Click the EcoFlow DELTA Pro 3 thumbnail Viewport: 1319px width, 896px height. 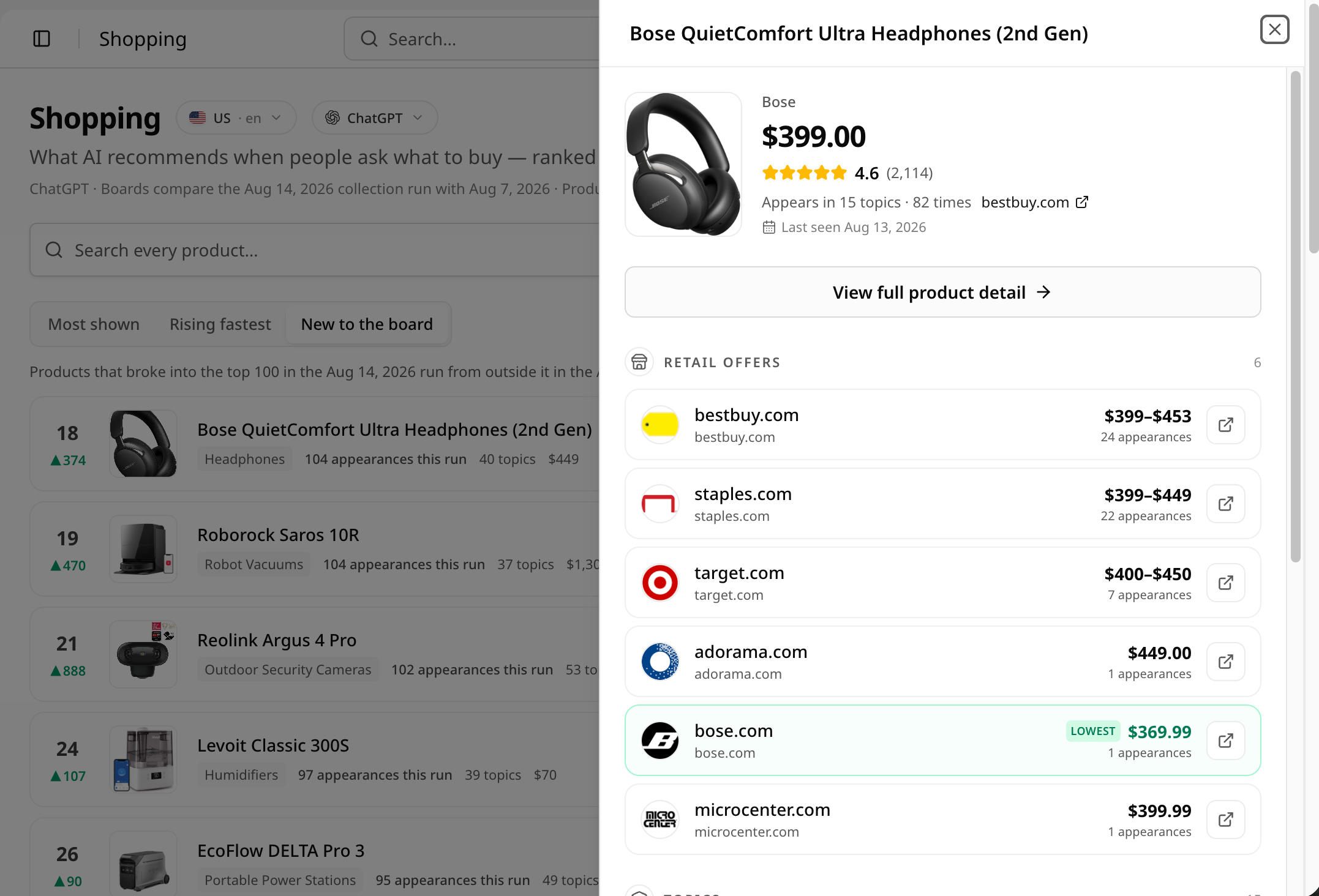[143, 864]
